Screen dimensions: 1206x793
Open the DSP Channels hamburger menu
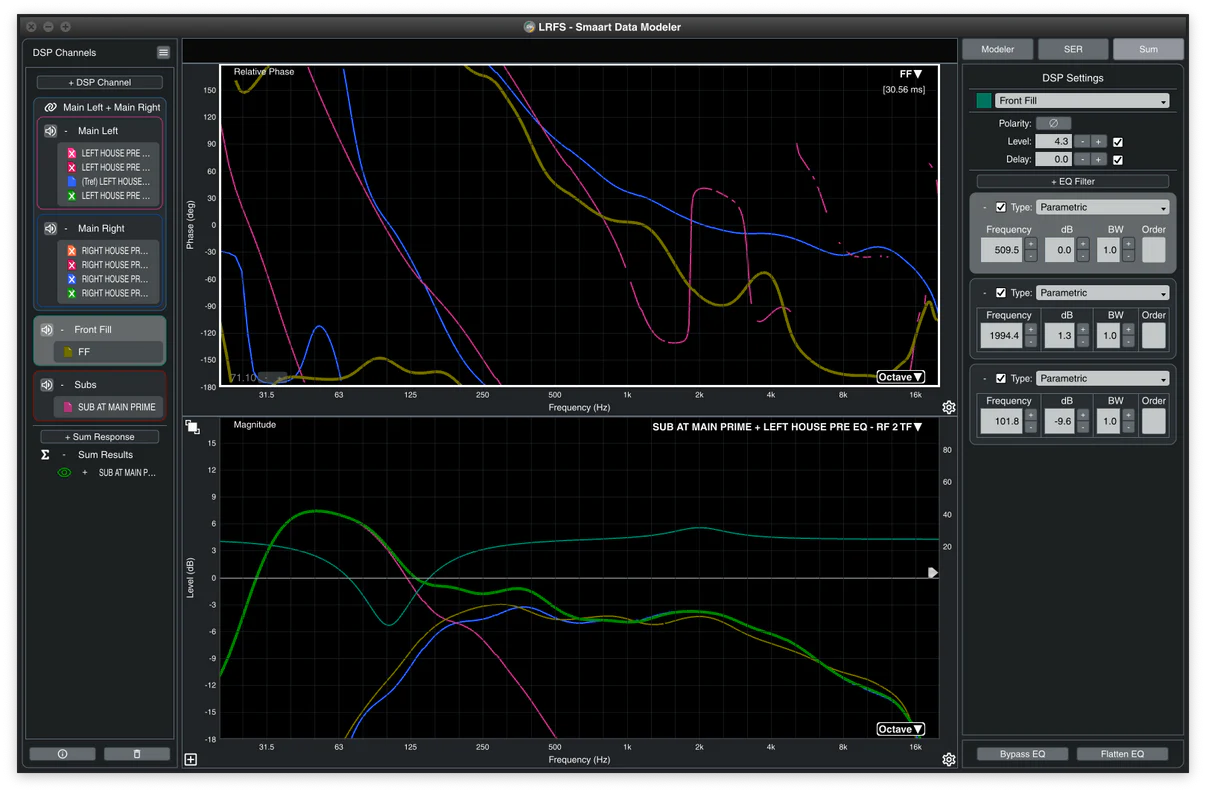pyautogui.click(x=163, y=52)
